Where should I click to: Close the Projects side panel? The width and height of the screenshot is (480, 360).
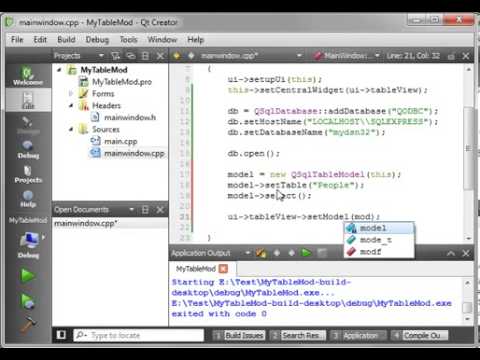tap(160, 56)
